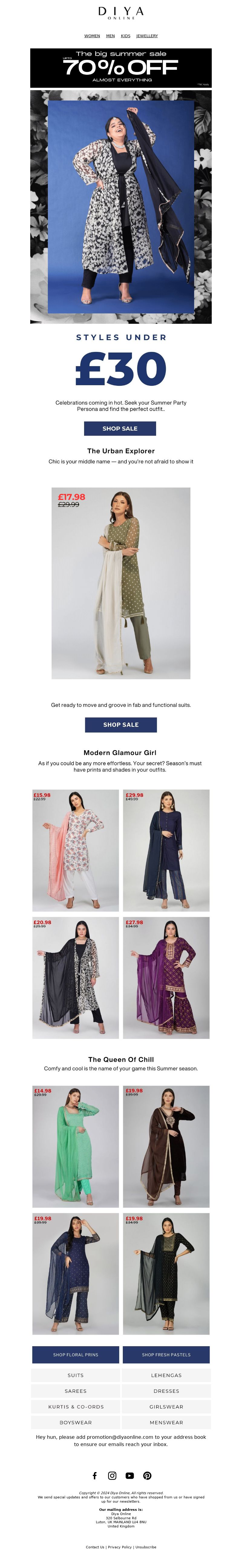Screen dimensions: 242x1568
Task: Click the Diya Online logo
Action: 121,13
